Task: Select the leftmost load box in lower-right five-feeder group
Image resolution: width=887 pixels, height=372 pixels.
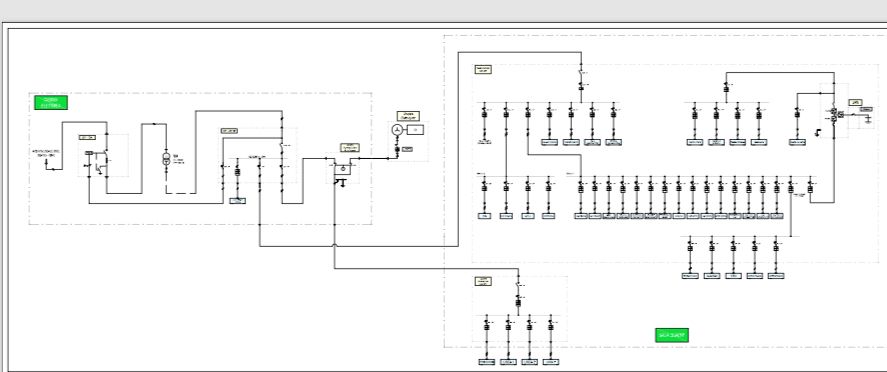Action: pyautogui.click(x=690, y=276)
